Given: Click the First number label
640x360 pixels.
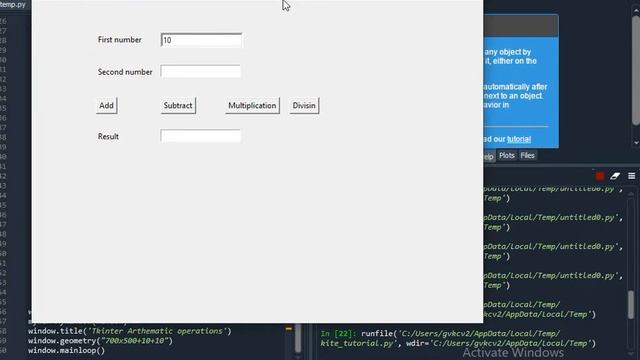Looking at the screenshot, I should 120,40.
